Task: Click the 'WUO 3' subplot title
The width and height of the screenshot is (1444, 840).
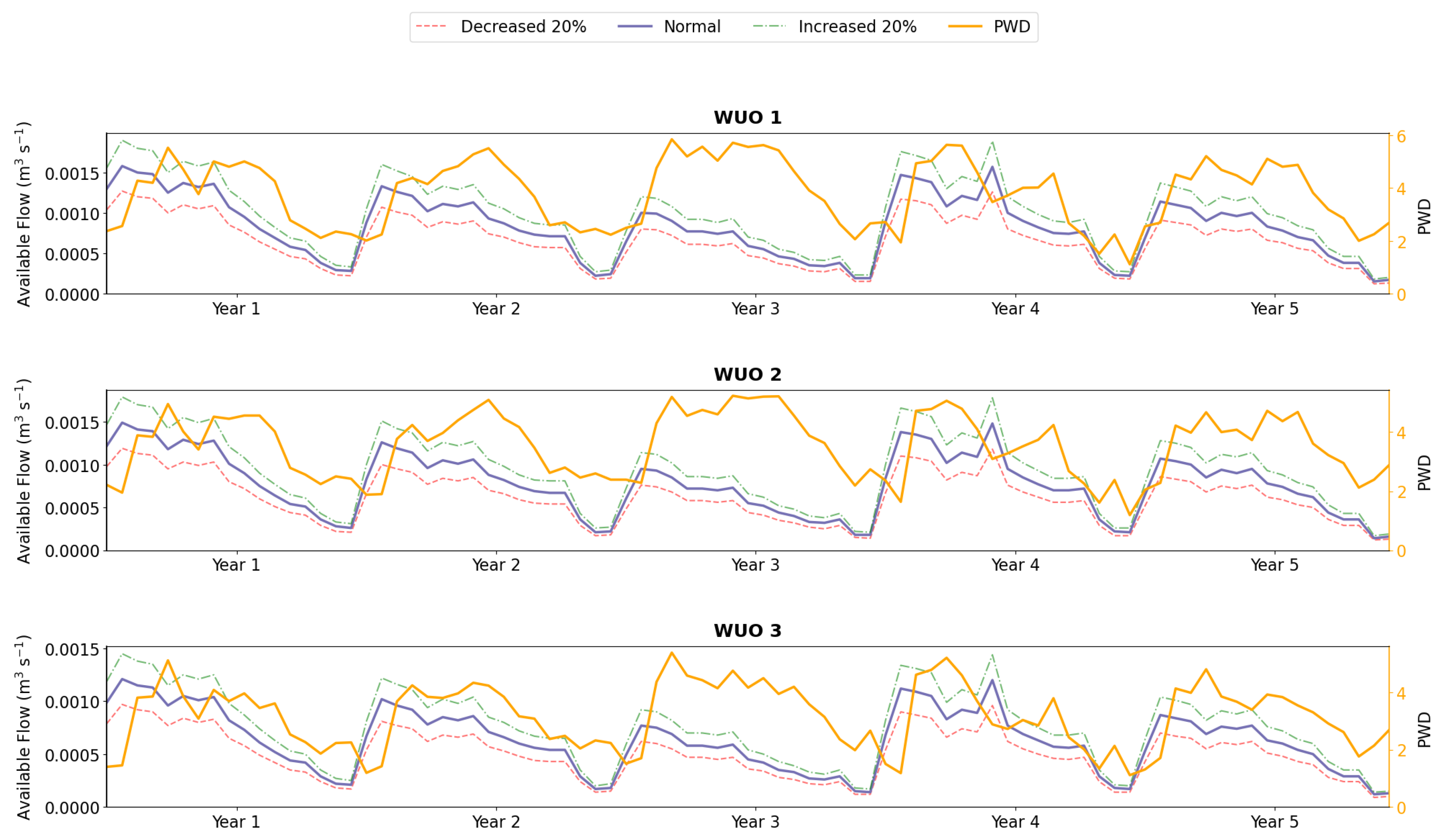Action: pyautogui.click(x=747, y=630)
